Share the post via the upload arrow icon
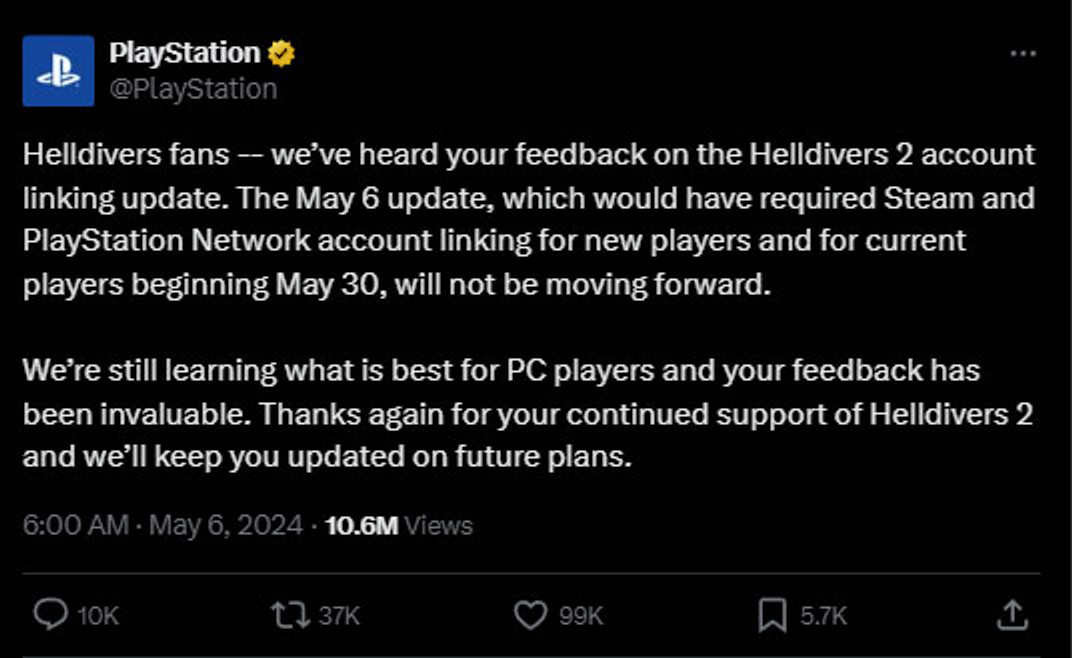Viewport: 1072px width, 658px height. (1012, 615)
